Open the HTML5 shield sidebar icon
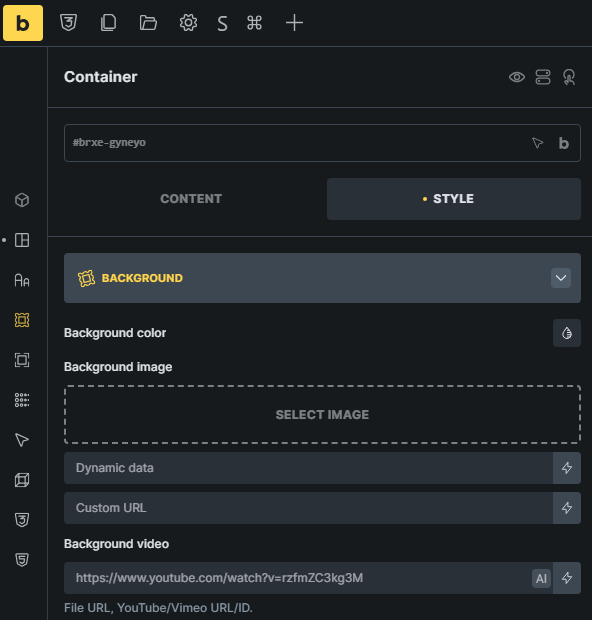Image resolution: width=592 pixels, height=620 pixels. click(22, 560)
